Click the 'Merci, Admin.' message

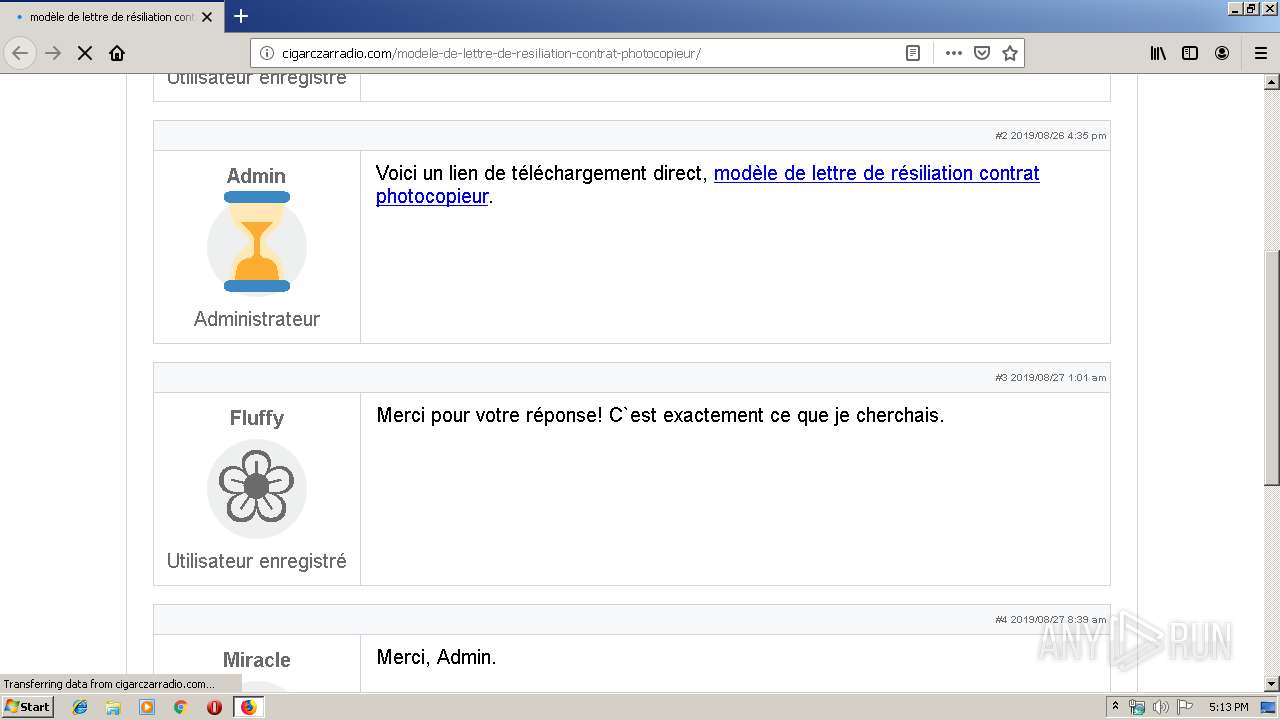pos(436,657)
